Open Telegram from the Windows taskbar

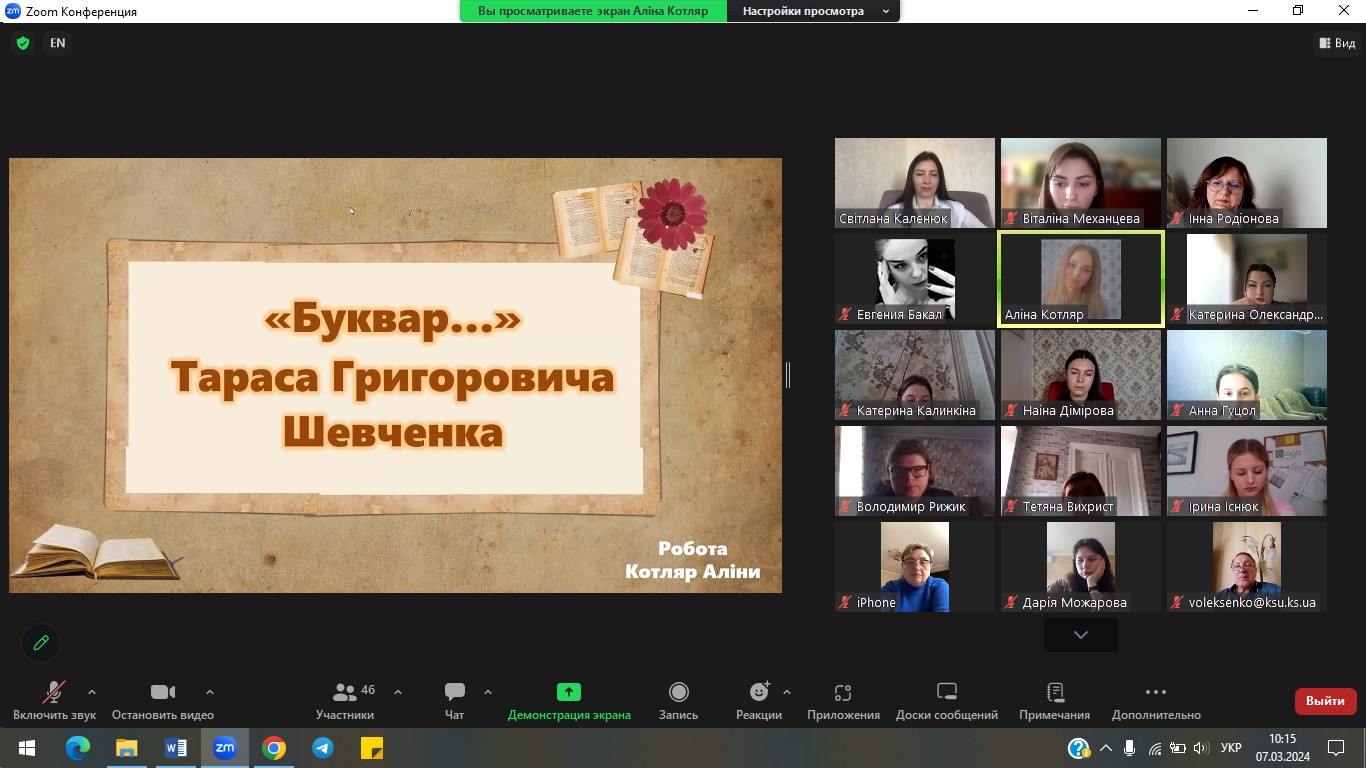pyautogui.click(x=322, y=748)
